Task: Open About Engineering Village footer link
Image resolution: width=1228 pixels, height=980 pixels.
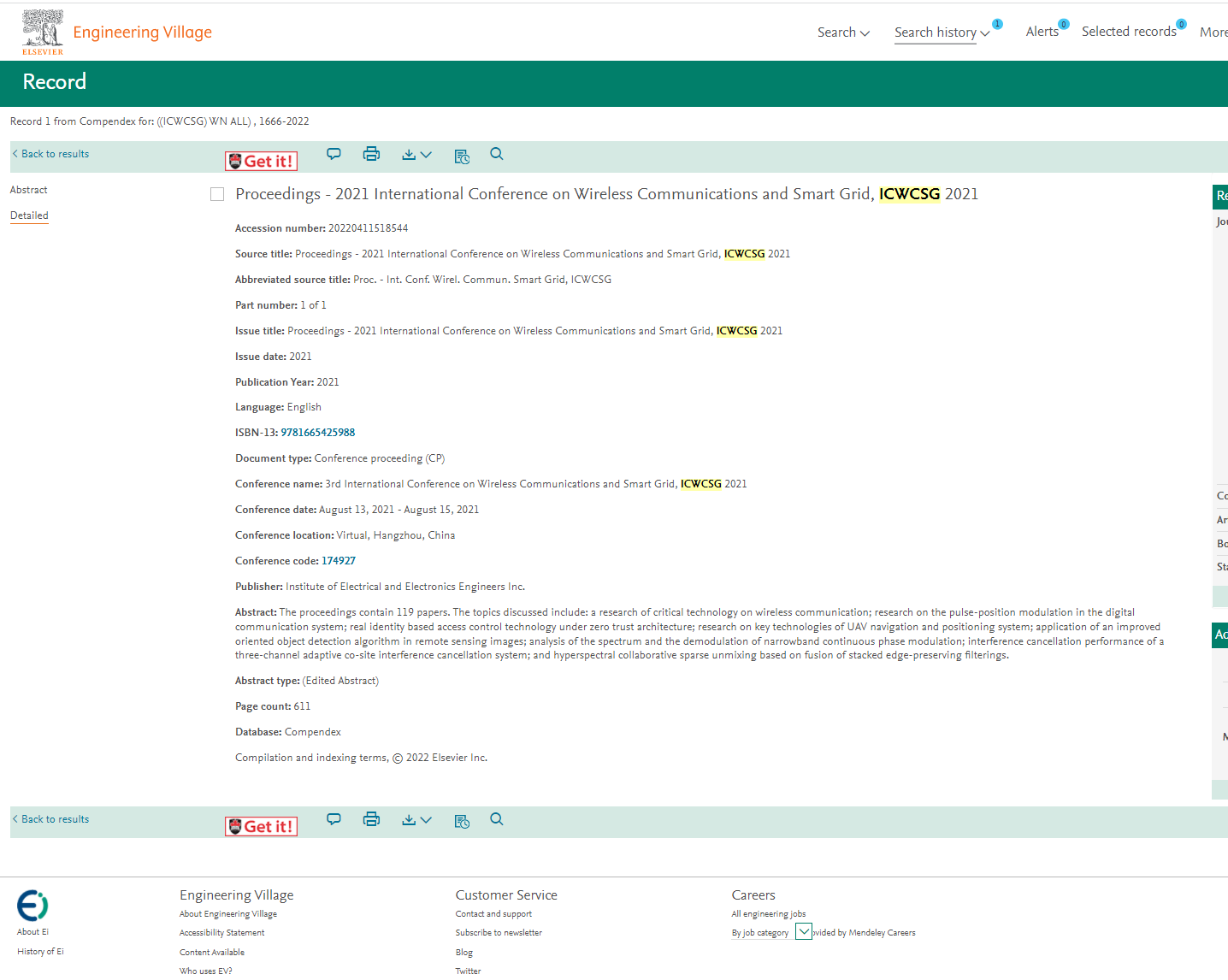Action: coord(228,914)
